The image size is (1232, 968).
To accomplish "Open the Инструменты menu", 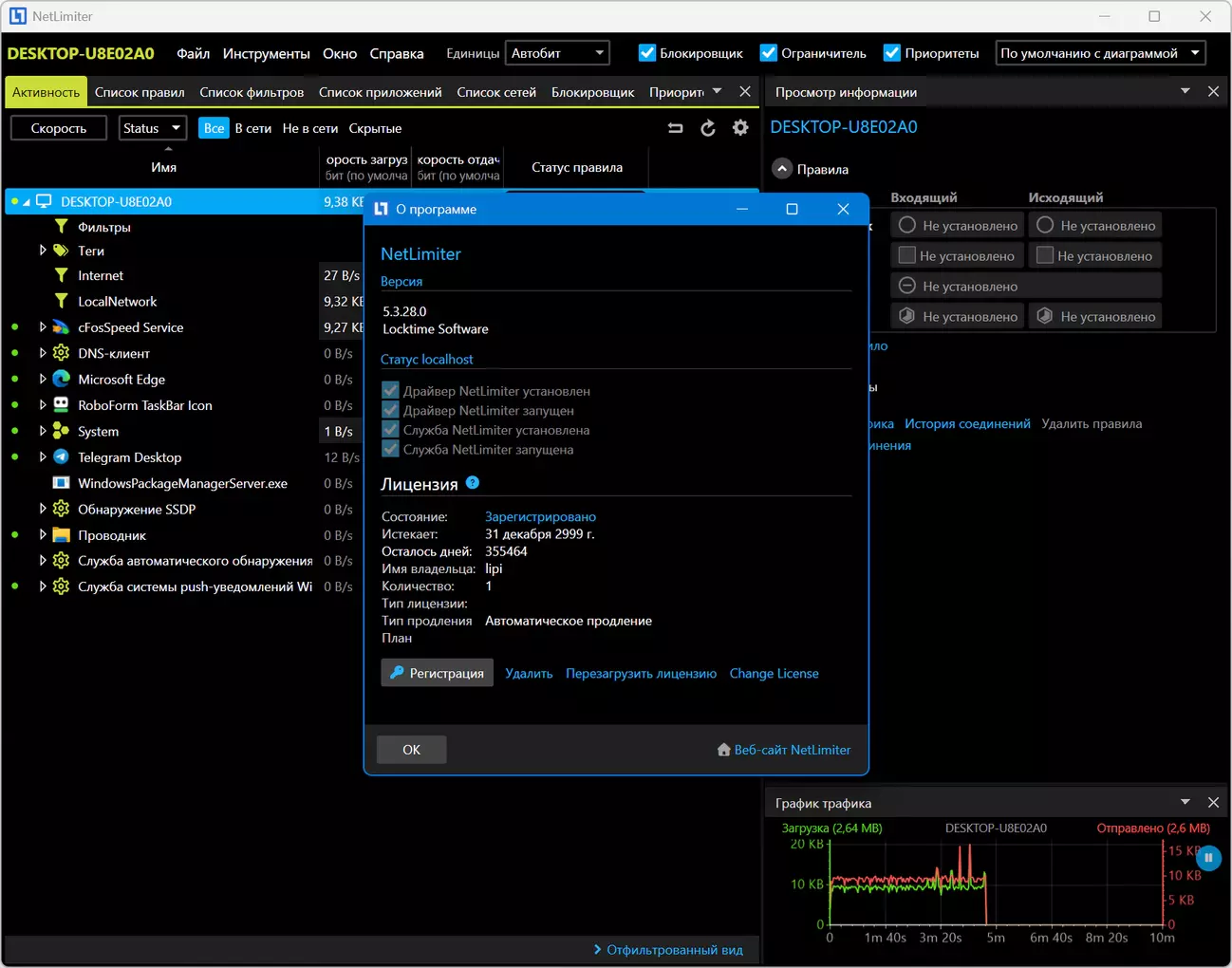I will [x=266, y=53].
